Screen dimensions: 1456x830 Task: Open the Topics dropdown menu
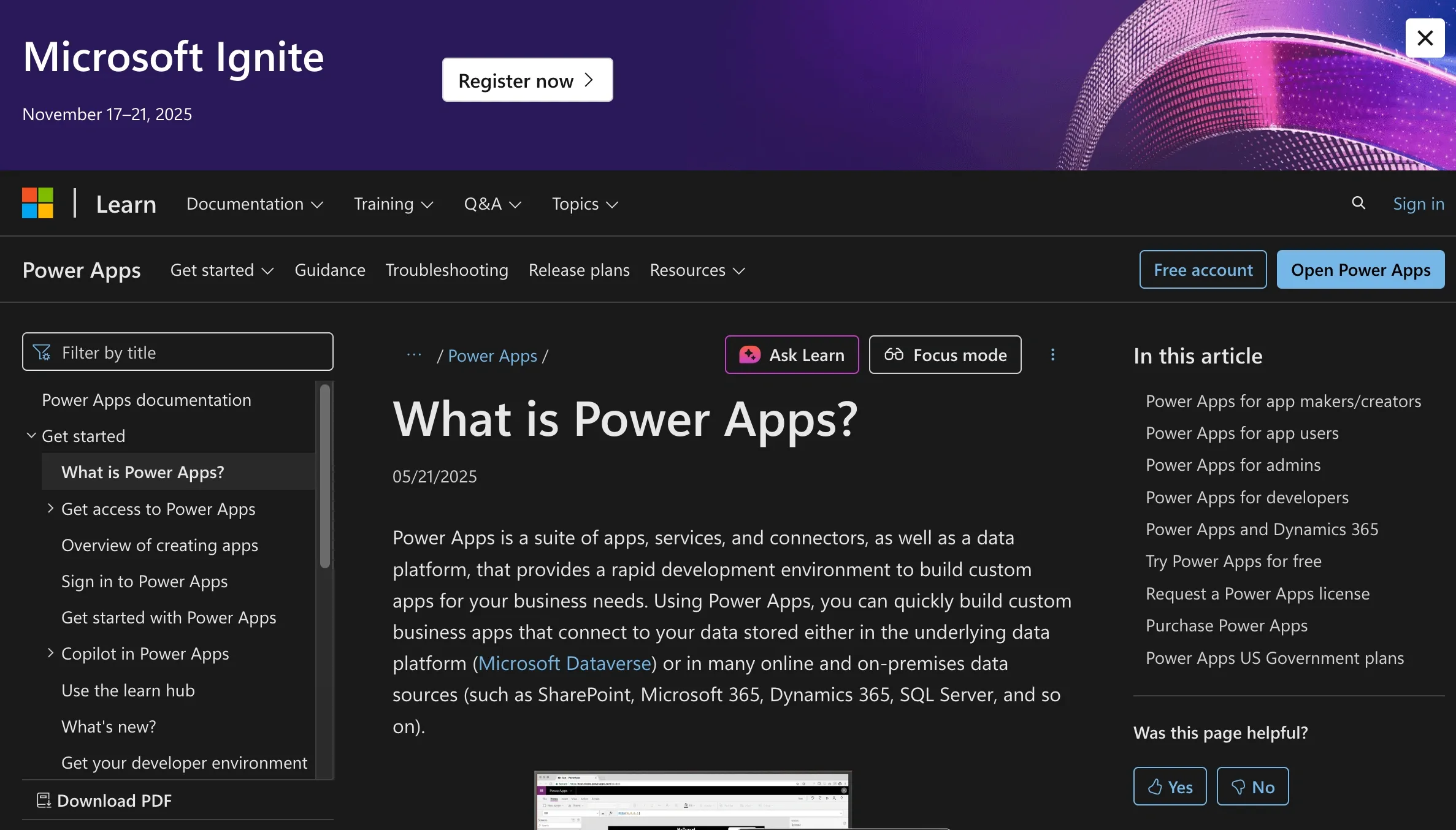pyautogui.click(x=583, y=204)
